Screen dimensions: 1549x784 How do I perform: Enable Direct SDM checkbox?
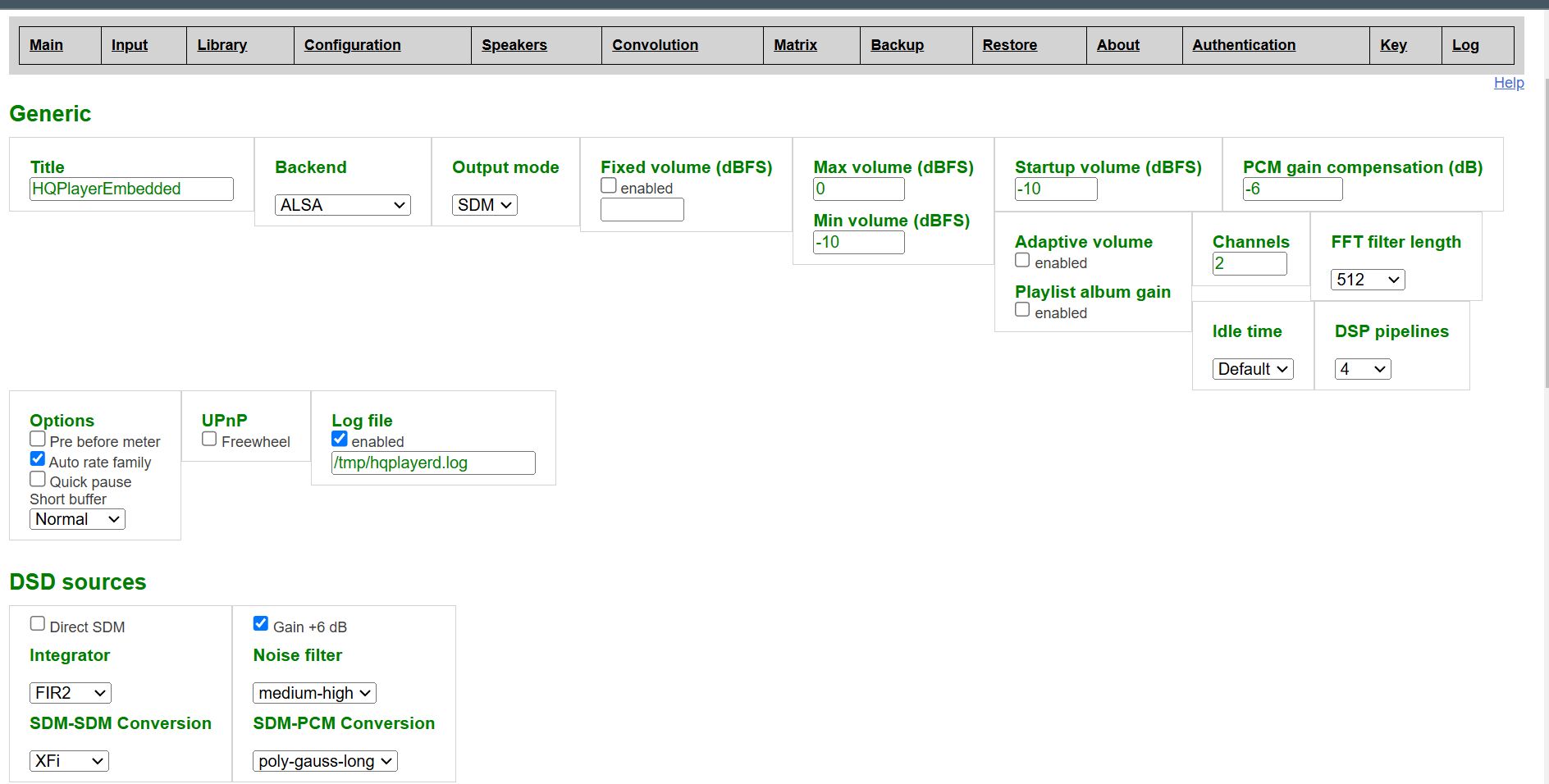[x=38, y=624]
